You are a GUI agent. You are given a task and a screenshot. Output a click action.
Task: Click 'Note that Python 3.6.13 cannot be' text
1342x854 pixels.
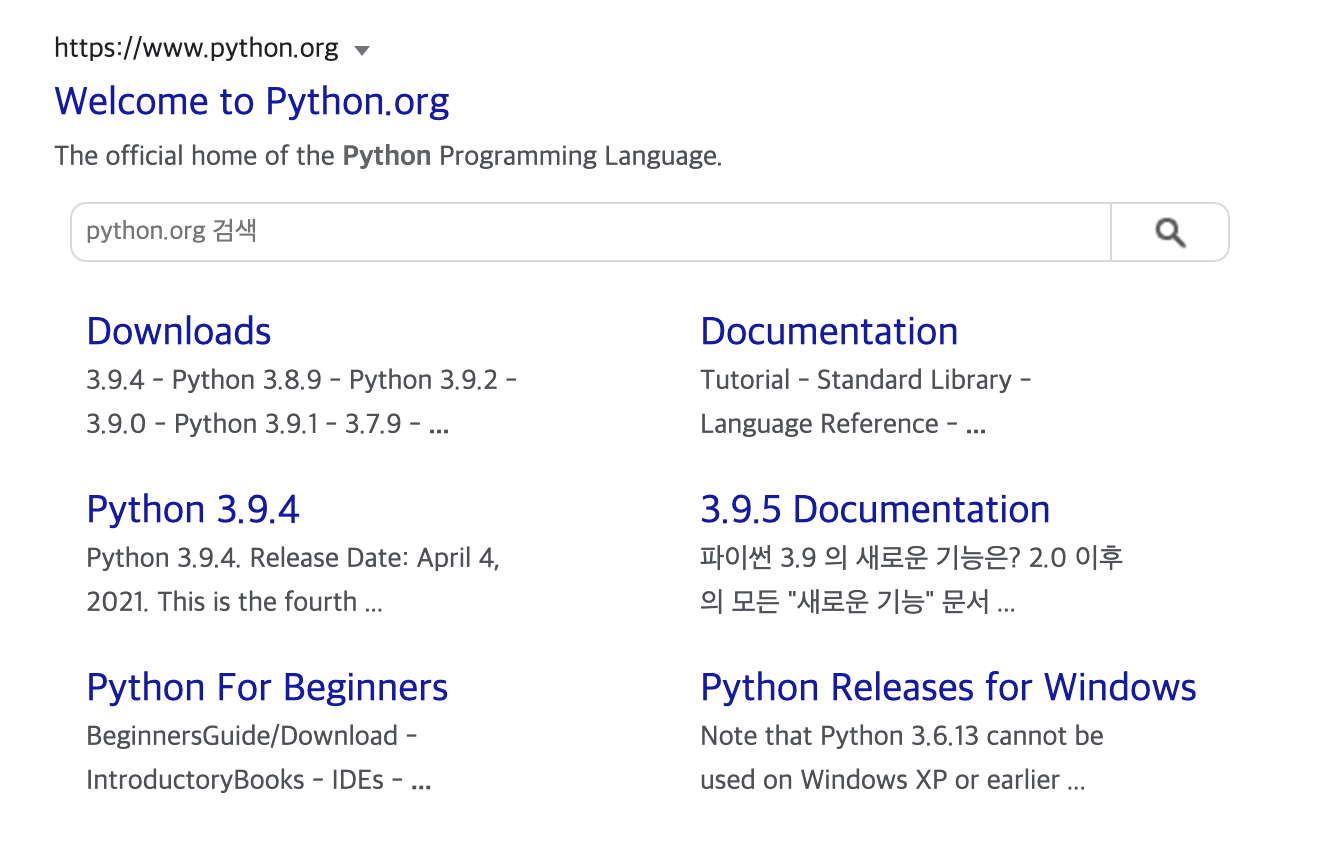coord(902,736)
